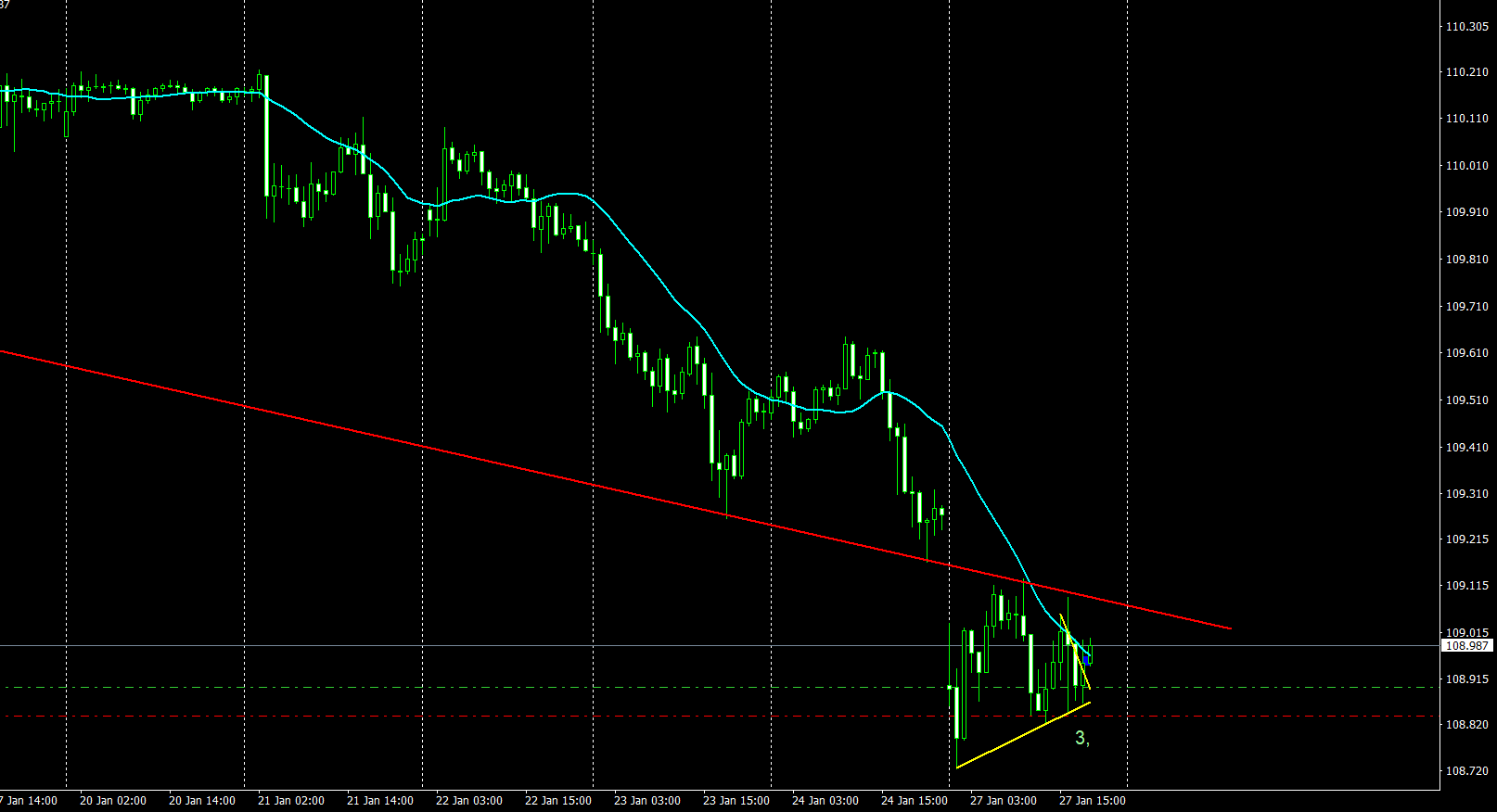Click time label 27 Jan 15:00
The image size is (1497, 812).
coord(1093,801)
